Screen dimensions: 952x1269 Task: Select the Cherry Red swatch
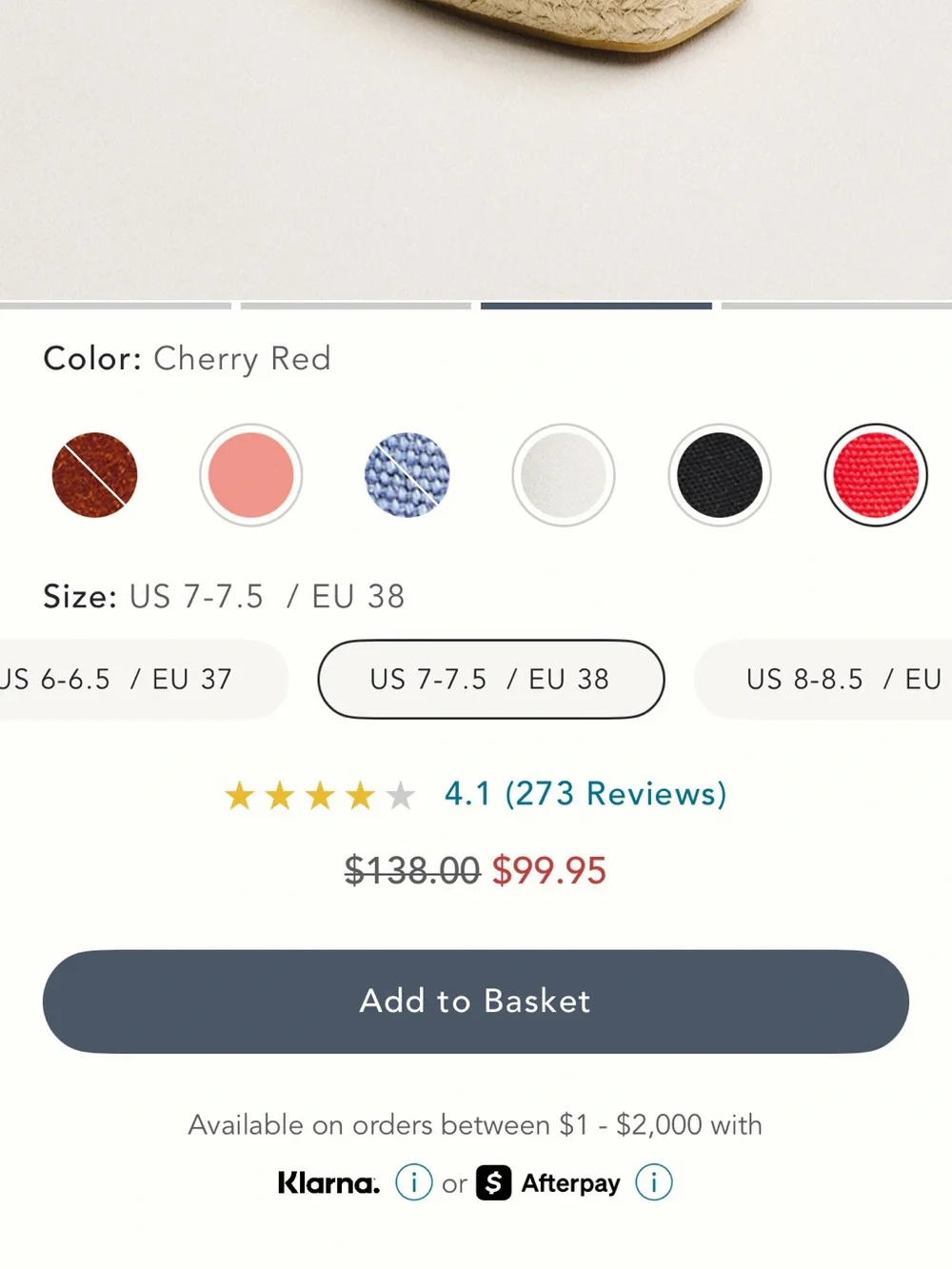coord(876,475)
